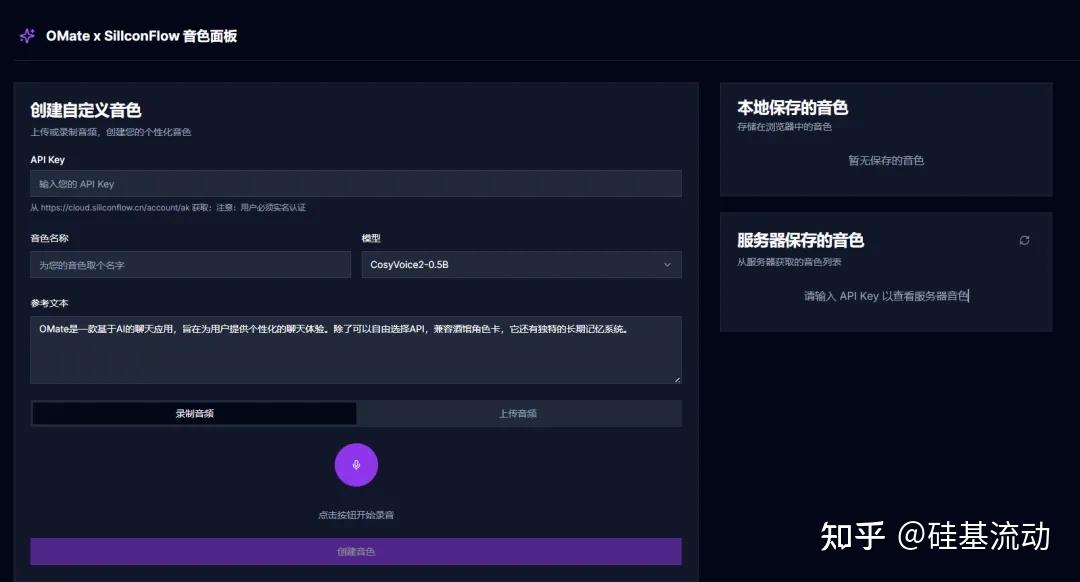Click the 暂无保存的音色 placeholder text
Screen dimensions: 1080x582
(x=886, y=160)
